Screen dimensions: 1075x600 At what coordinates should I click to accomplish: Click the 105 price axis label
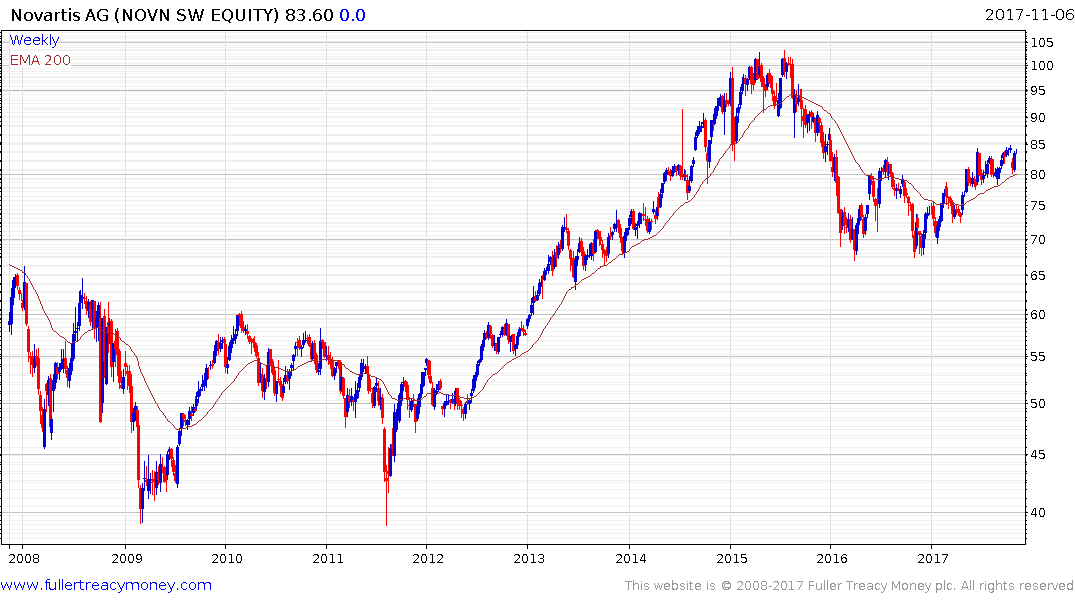tap(1042, 43)
